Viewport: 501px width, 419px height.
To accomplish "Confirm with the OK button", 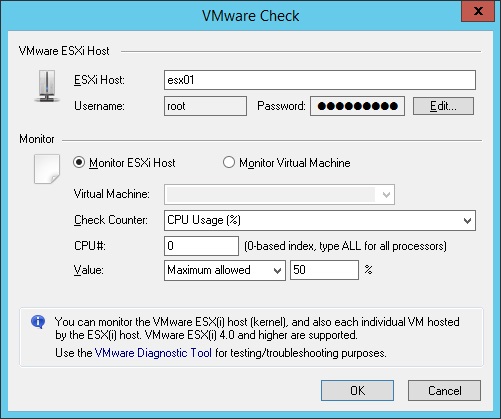I will click(357, 391).
